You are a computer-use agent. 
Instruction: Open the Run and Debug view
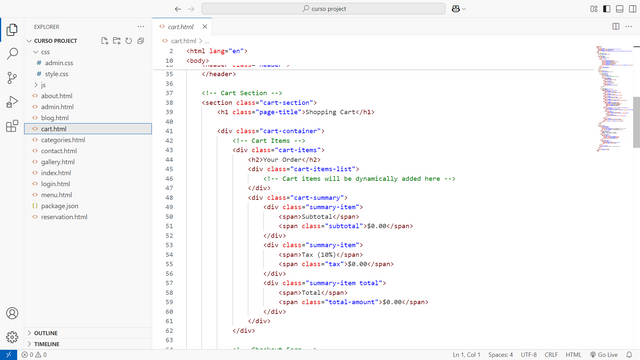coord(12,102)
